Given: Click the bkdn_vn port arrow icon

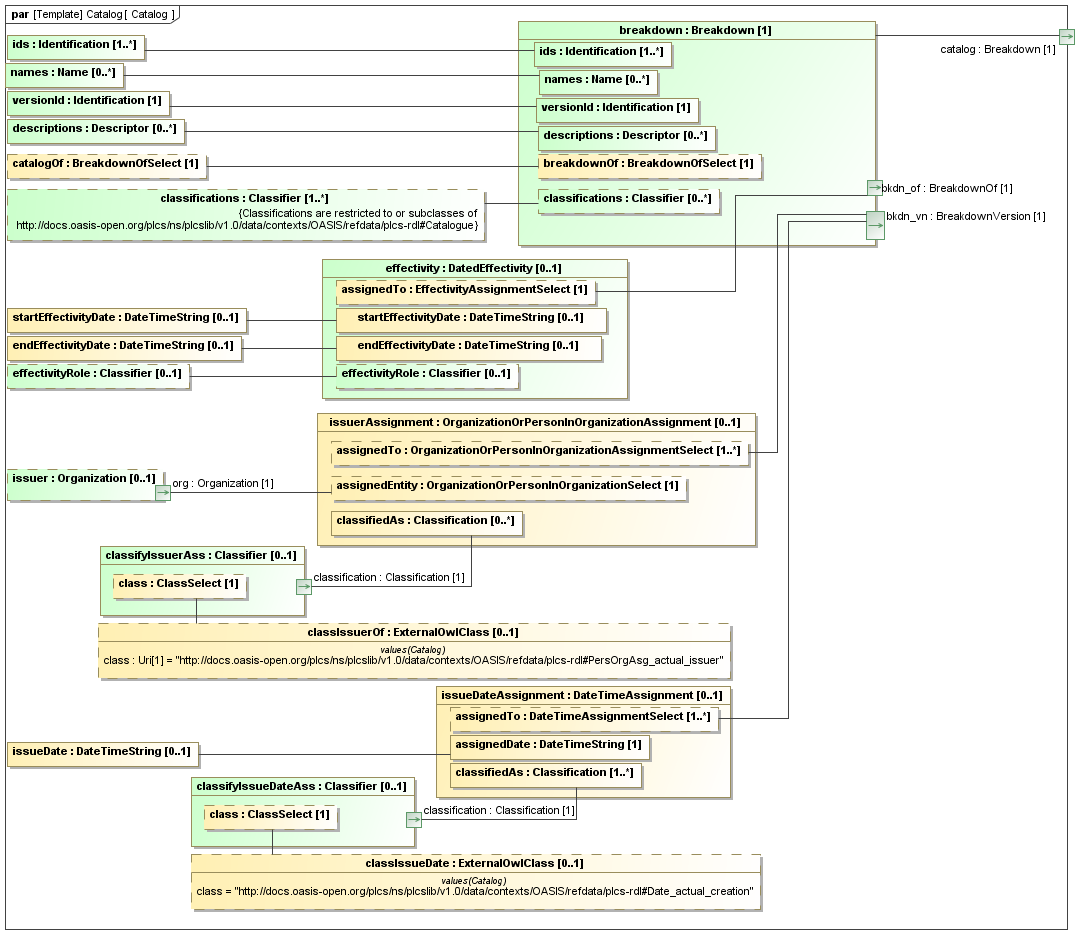Looking at the screenshot, I should [875, 225].
